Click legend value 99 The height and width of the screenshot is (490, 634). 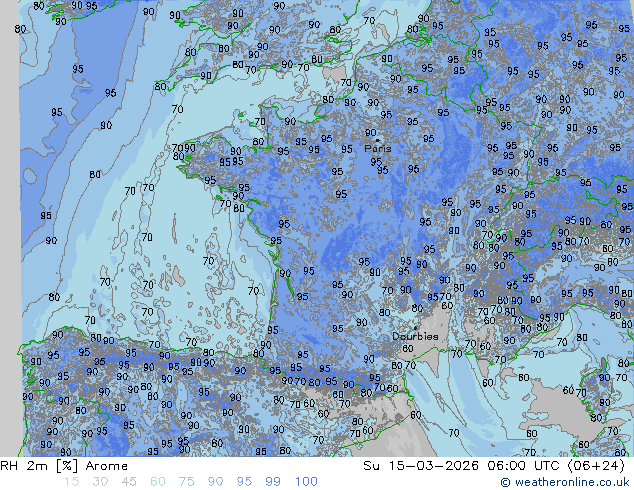click(x=273, y=482)
